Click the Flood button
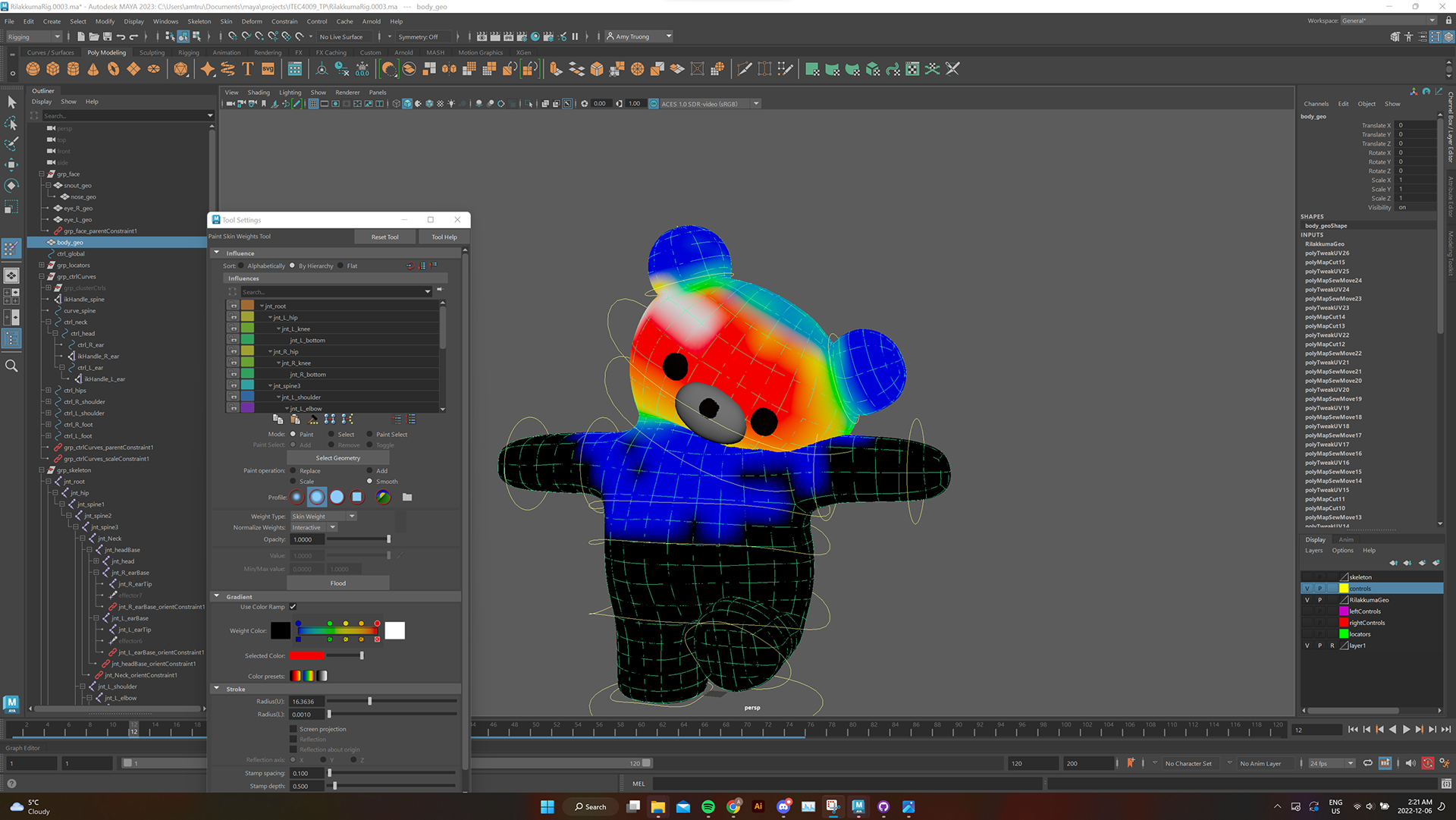This screenshot has width=1456, height=820. [x=338, y=583]
